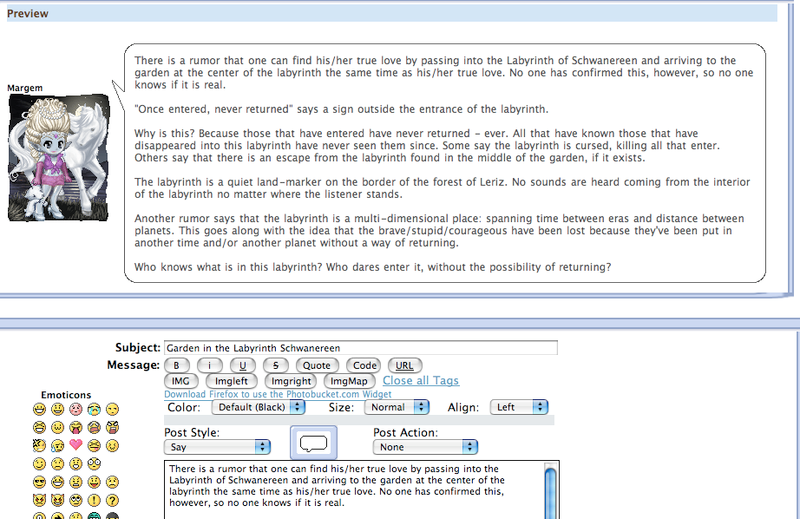Click the message box vertical scrollbar
Screen dimensions: 800x519
click(x=551, y=491)
